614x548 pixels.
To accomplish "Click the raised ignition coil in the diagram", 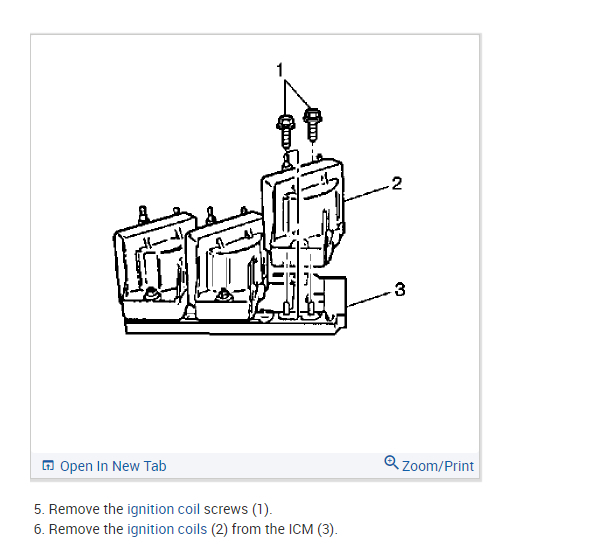I will (x=303, y=210).
